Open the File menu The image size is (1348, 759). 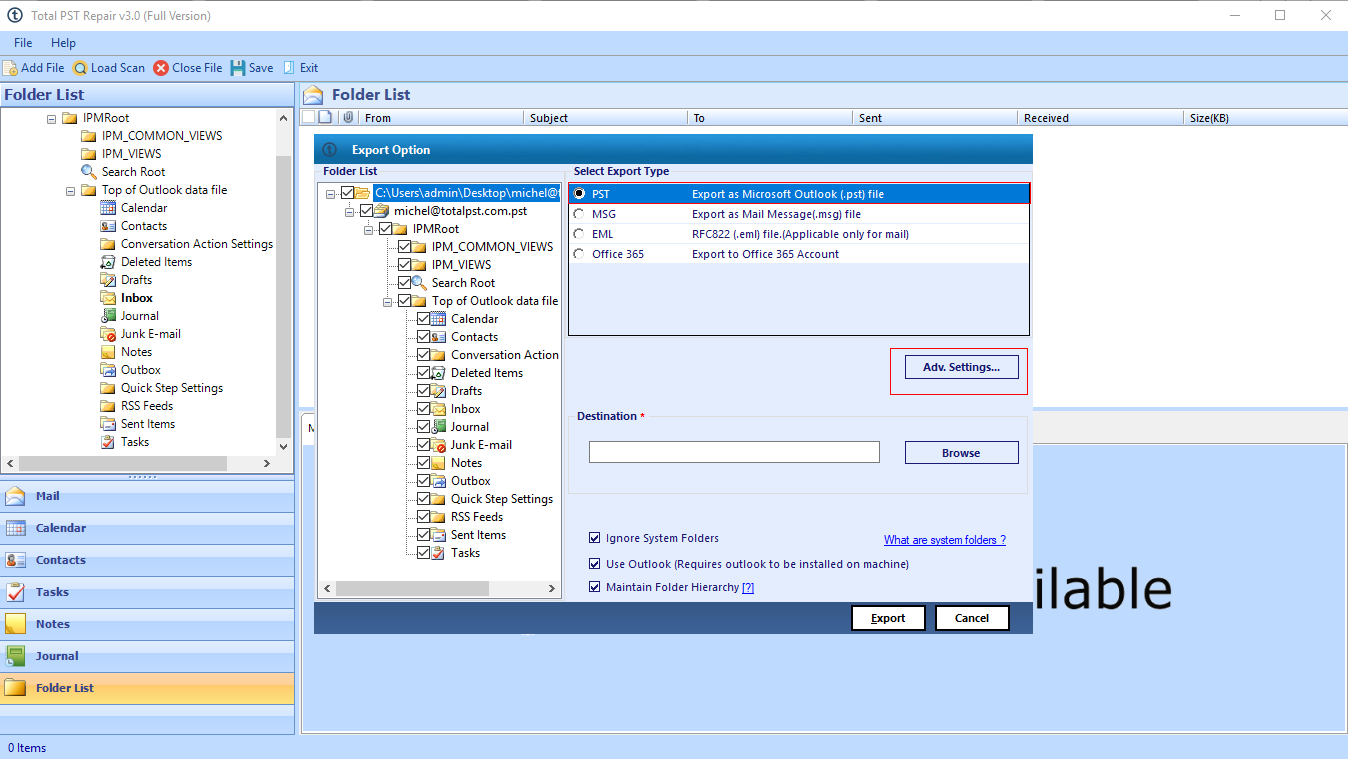pyautogui.click(x=23, y=43)
